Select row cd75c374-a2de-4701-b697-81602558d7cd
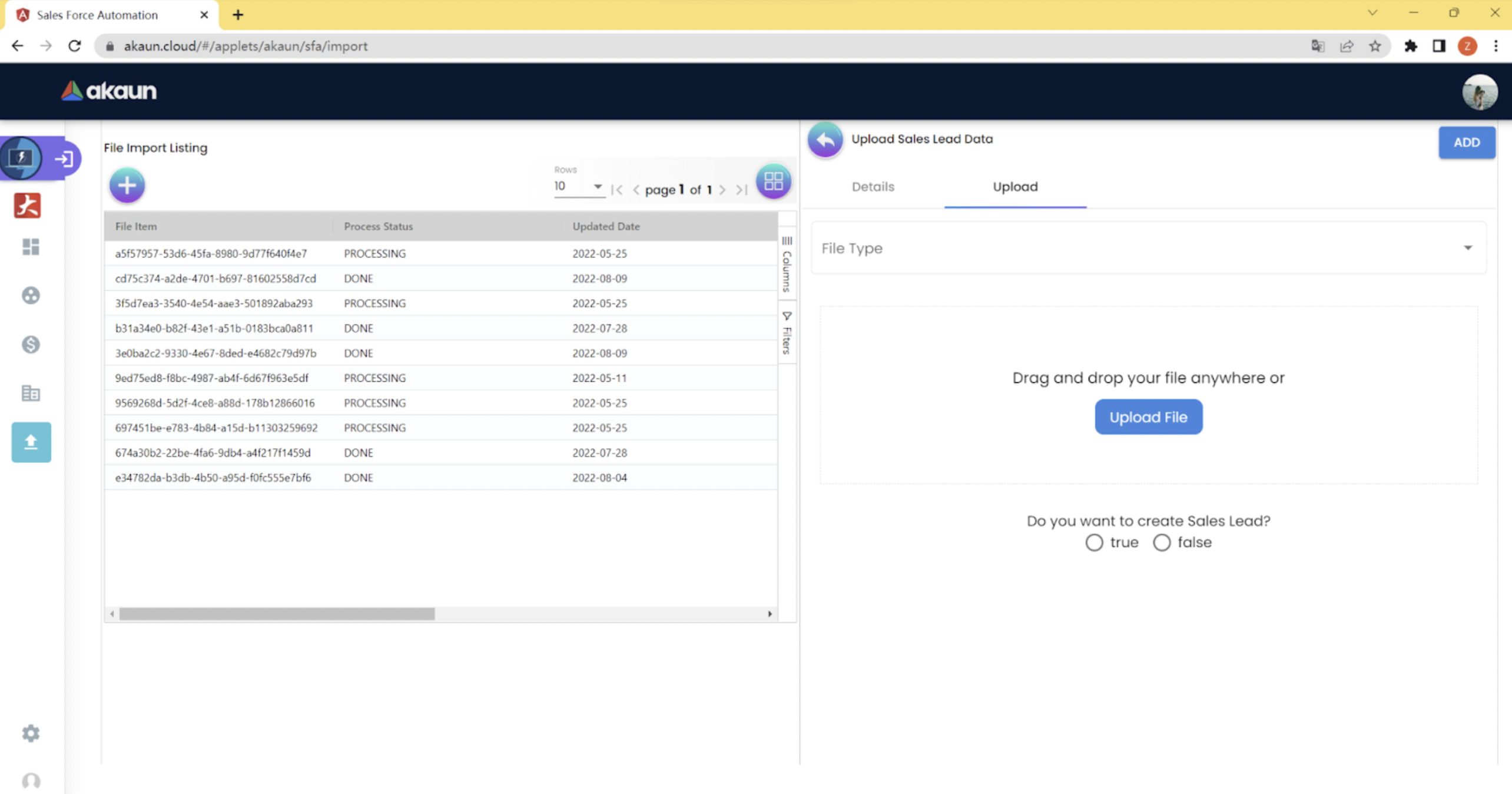This screenshot has height=794, width=1512. point(215,278)
